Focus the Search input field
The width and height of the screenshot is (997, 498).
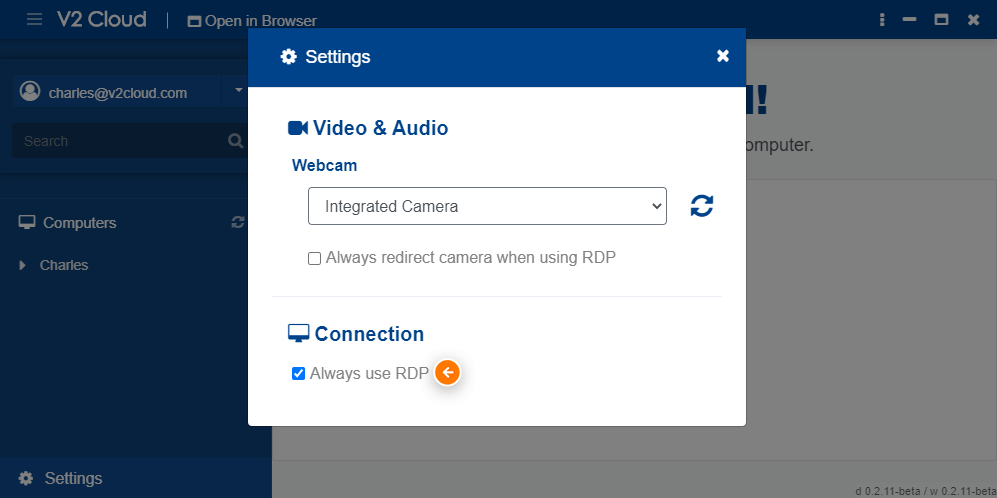click(130, 141)
